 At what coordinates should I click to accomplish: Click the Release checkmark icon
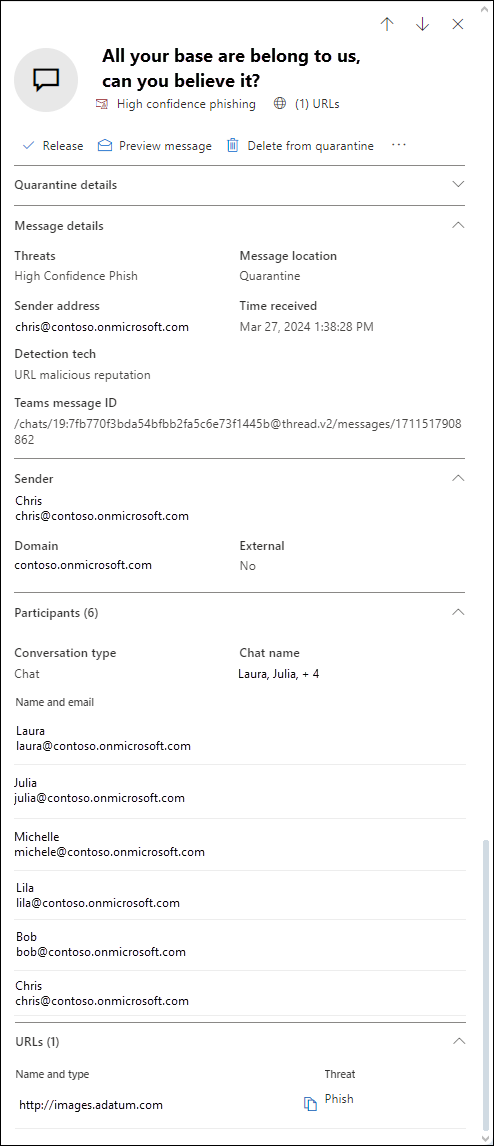pyautogui.click(x=28, y=145)
